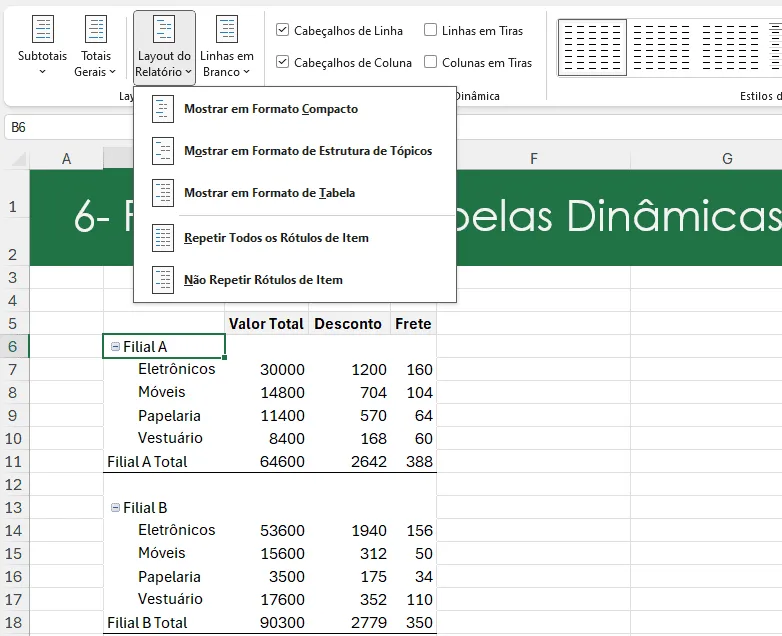Viewport: 782px width, 636px height.
Task: Click the compact format icon in menu
Action: click(x=163, y=109)
